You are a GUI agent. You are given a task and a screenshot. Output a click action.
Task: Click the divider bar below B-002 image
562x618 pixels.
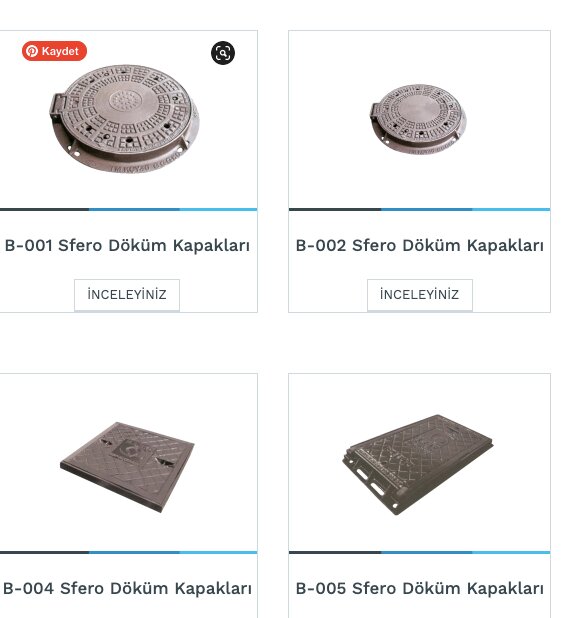pyautogui.click(x=419, y=210)
